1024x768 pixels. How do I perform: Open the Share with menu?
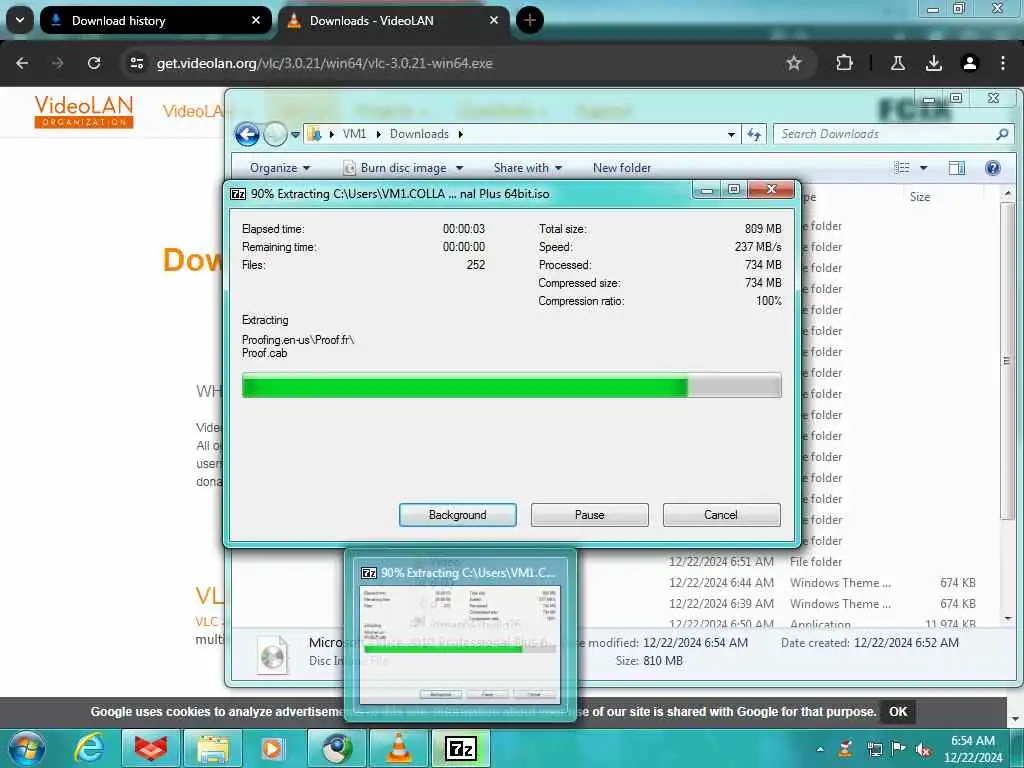528,168
